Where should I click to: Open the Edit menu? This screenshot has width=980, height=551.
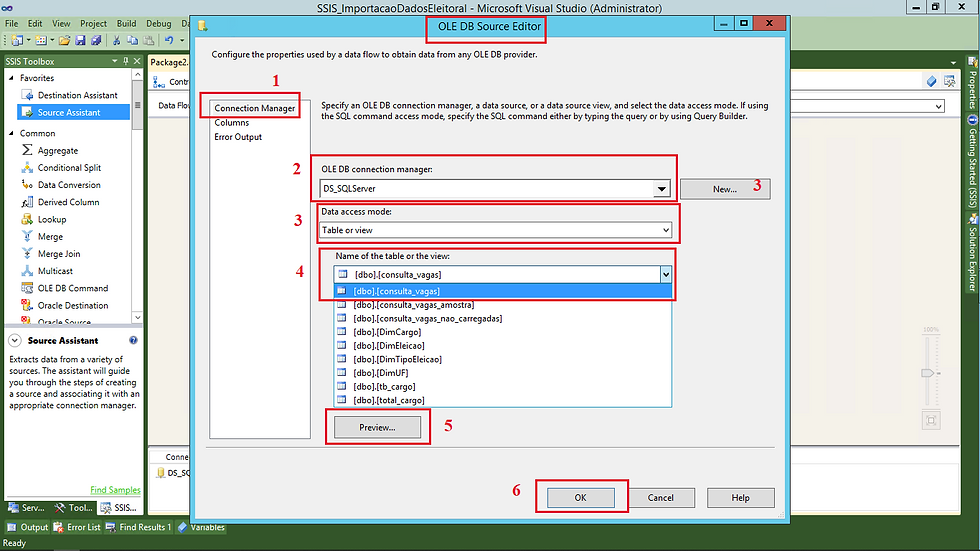35,24
